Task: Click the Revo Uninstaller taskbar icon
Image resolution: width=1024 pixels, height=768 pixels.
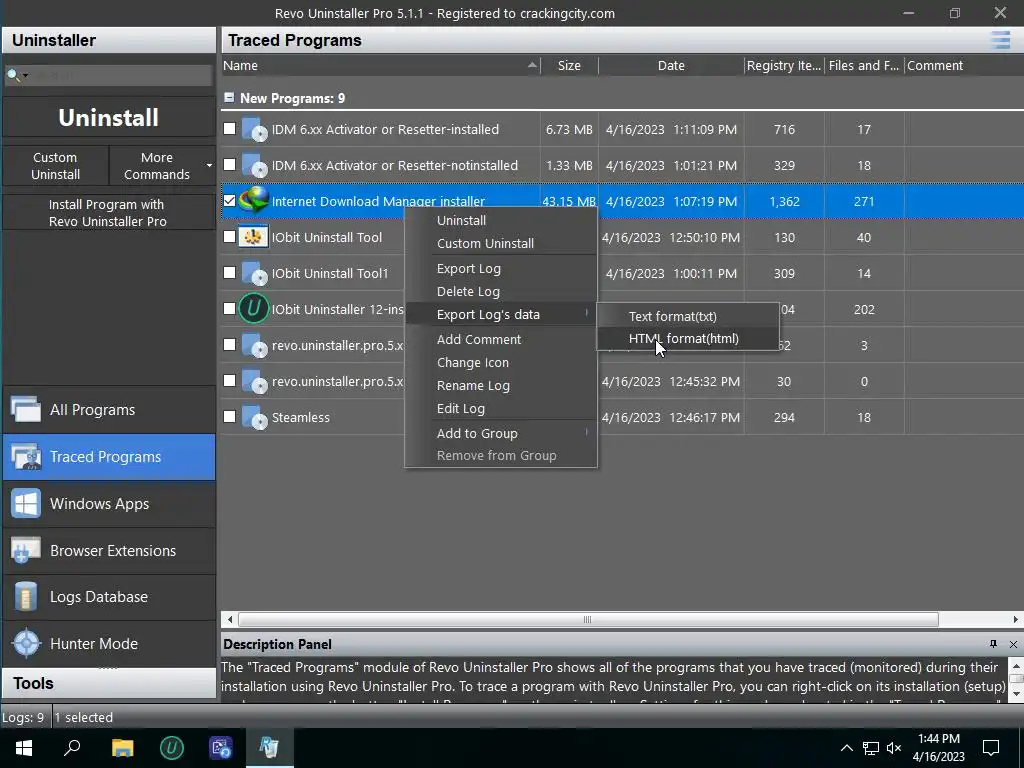Action: [269, 748]
